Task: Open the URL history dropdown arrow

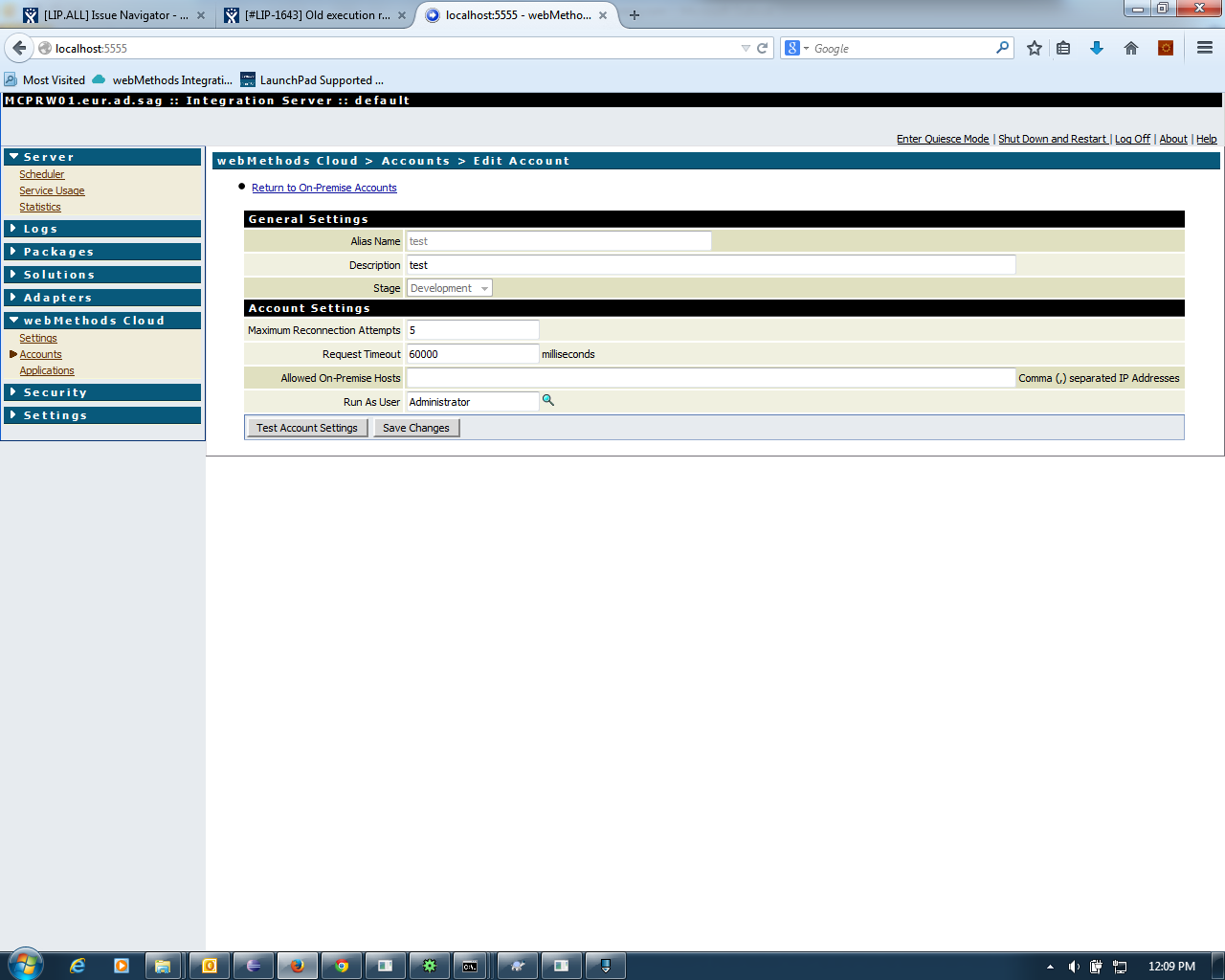Action: point(746,48)
